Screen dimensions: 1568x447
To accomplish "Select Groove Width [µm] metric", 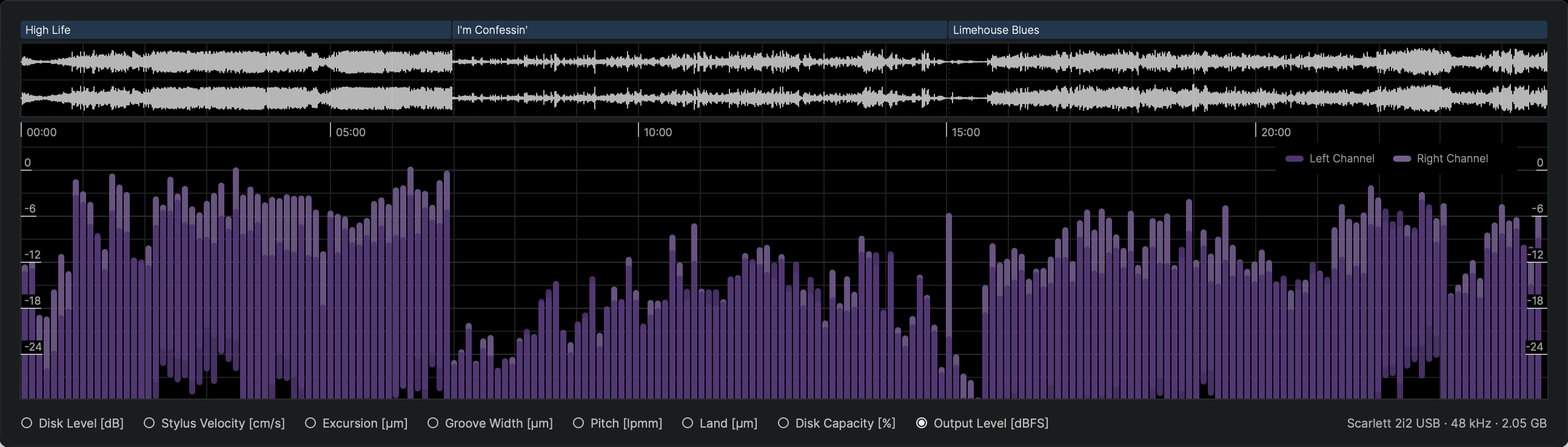I will tap(433, 423).
